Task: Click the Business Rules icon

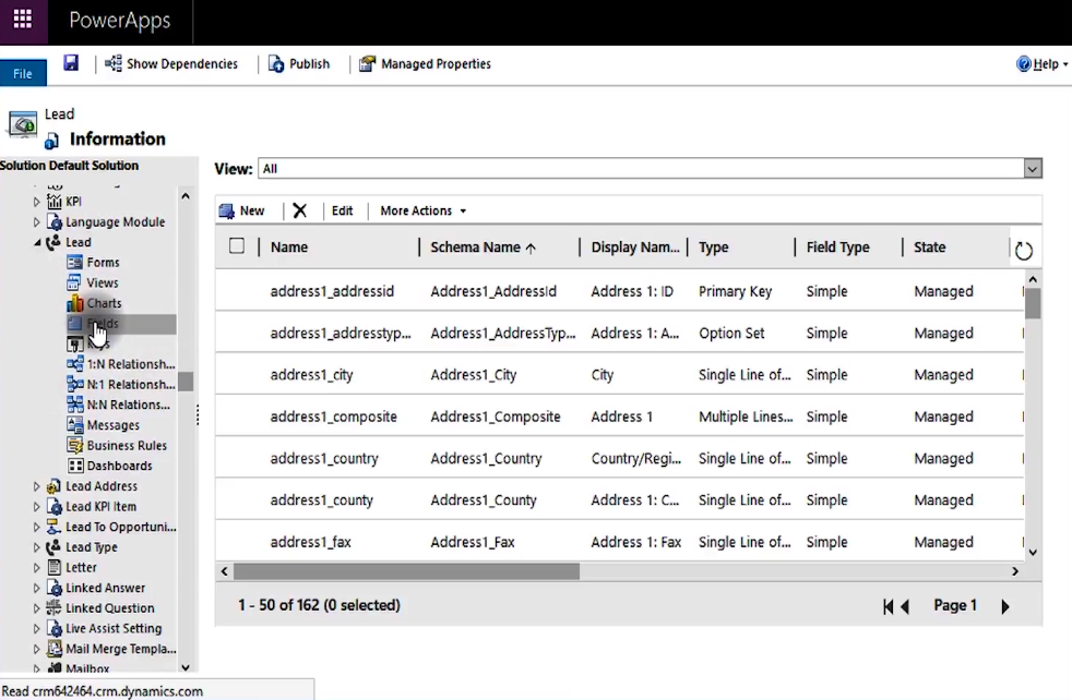Action: pos(75,445)
